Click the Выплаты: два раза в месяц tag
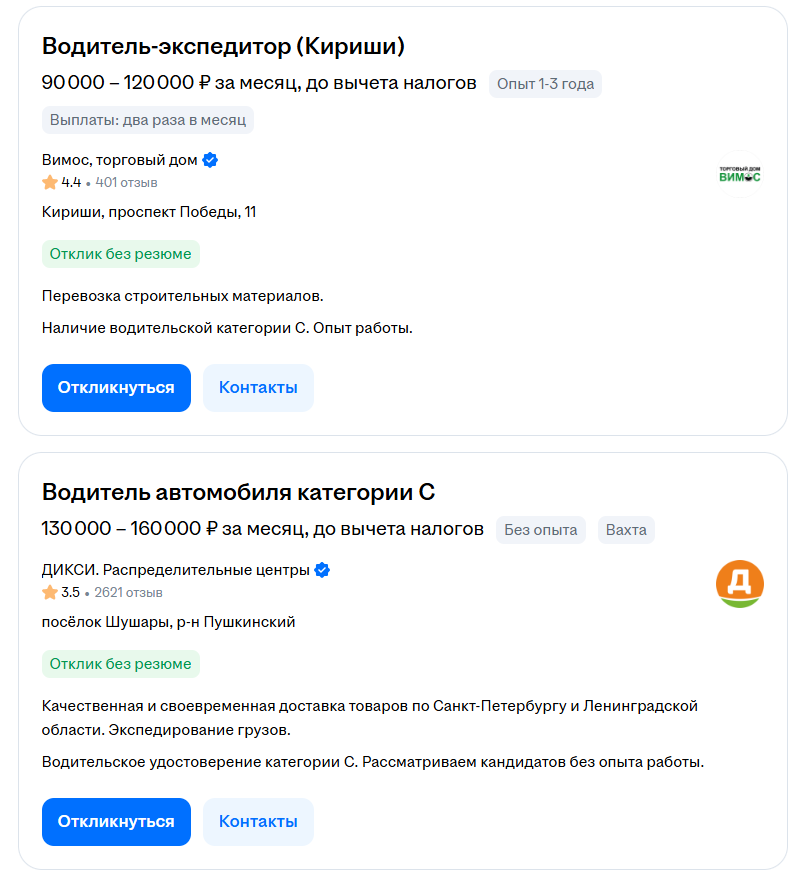This screenshot has height=871, width=806. [x=148, y=120]
